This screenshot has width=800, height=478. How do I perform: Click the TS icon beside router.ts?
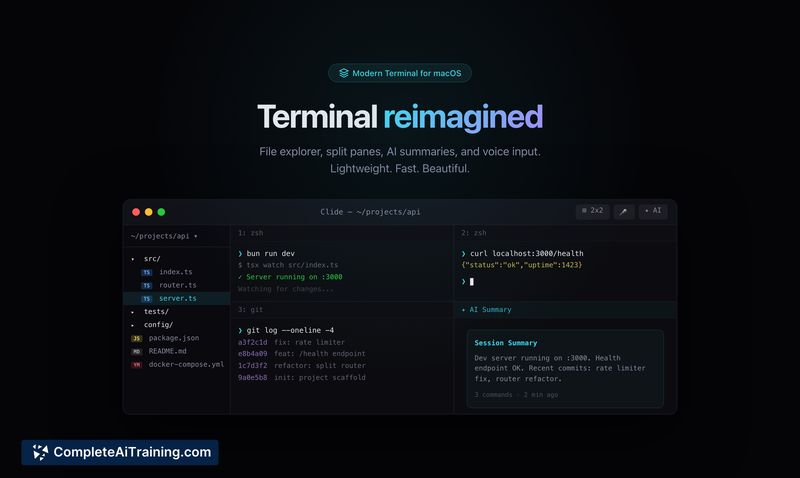(x=147, y=286)
